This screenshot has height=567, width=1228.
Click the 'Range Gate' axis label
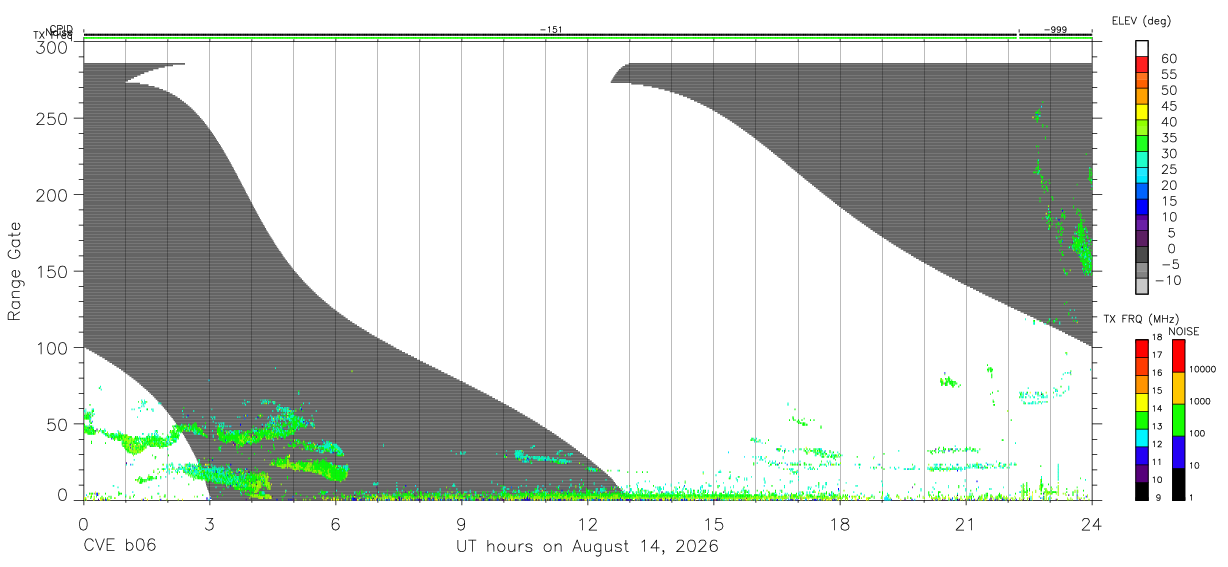click(x=15, y=272)
